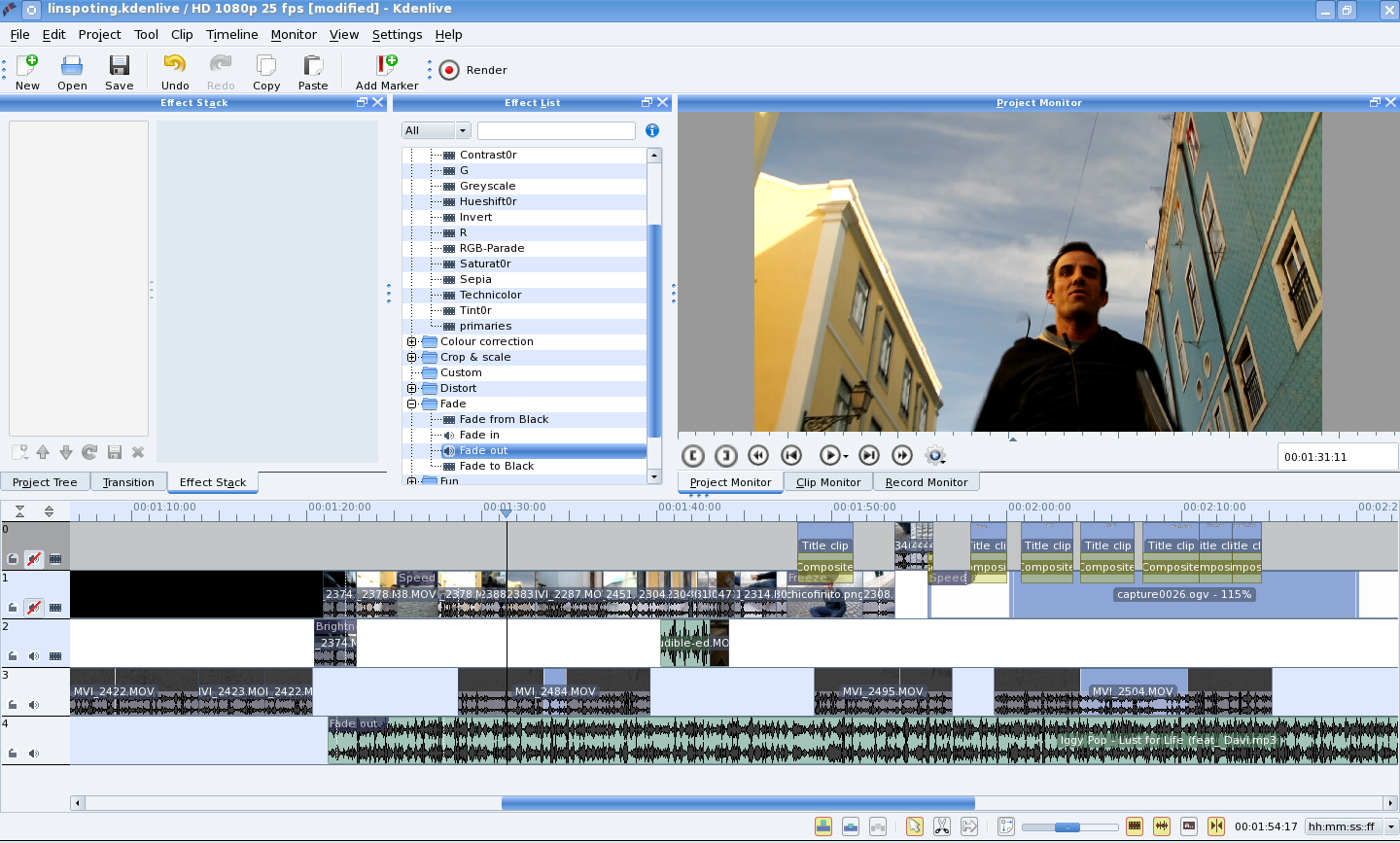Click the Add Marker toolbar icon
Viewport: 1400px width, 843px height.
click(x=386, y=67)
